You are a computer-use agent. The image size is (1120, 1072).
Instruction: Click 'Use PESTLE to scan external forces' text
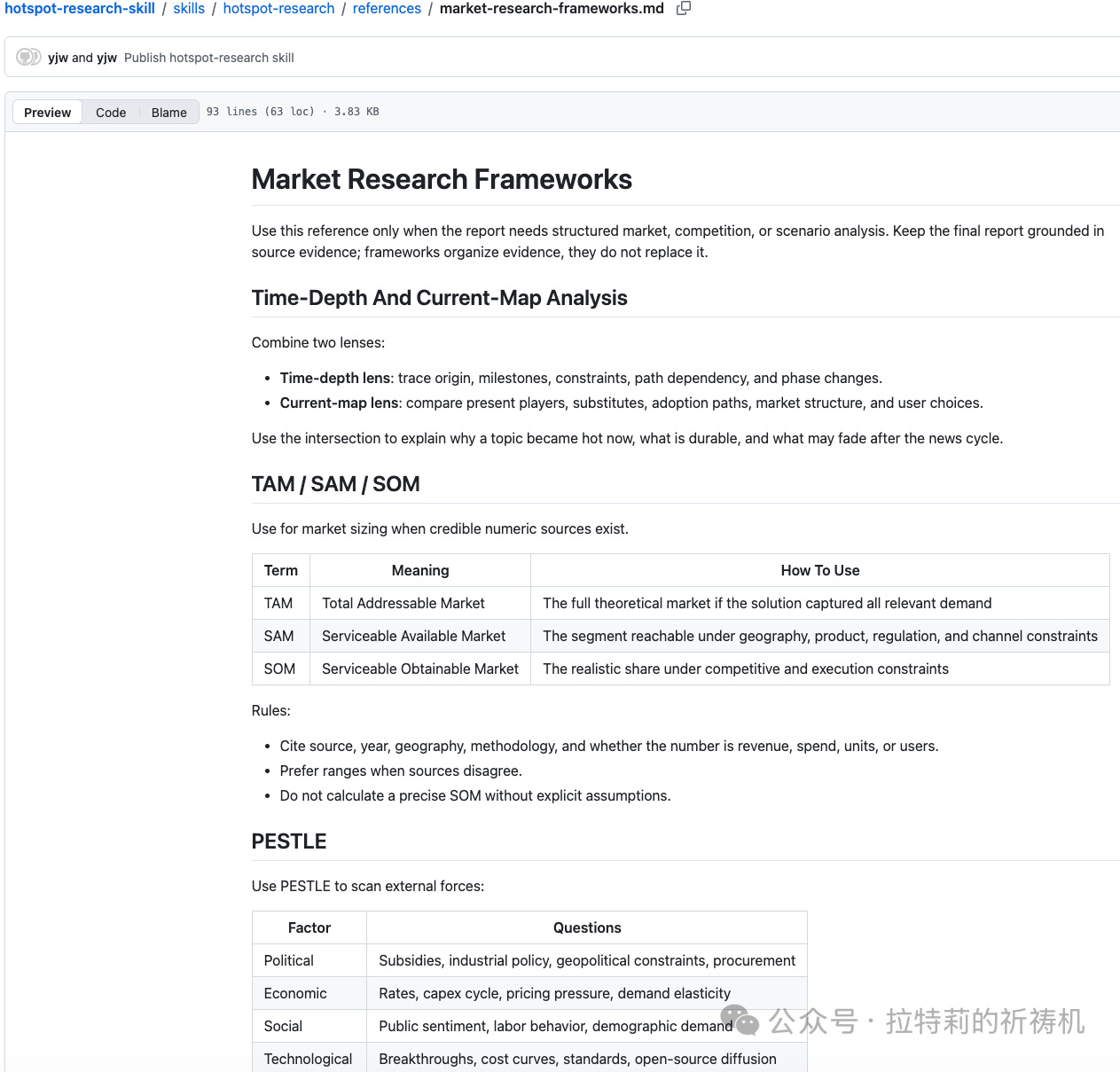tap(368, 887)
